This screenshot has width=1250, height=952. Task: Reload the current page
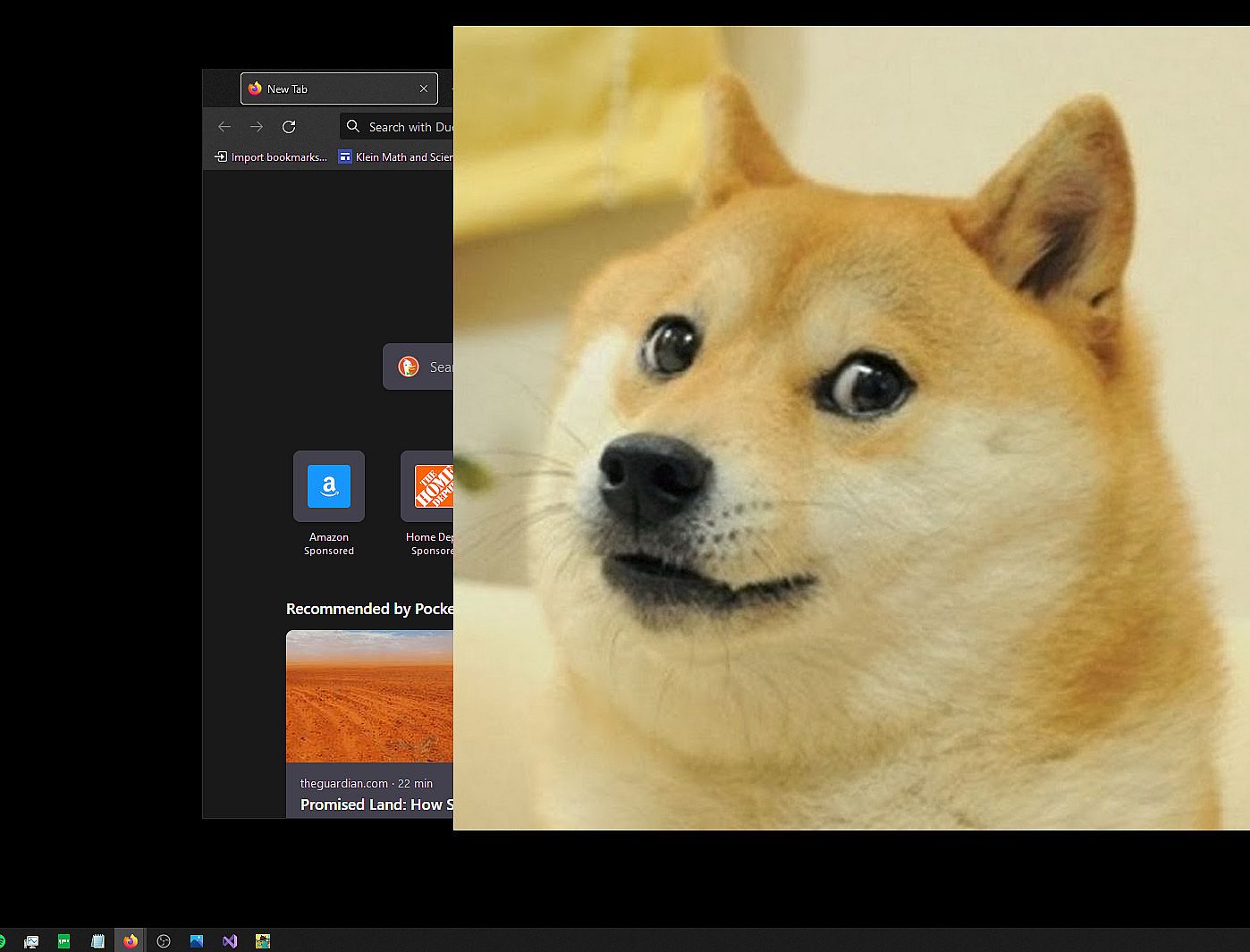point(289,127)
